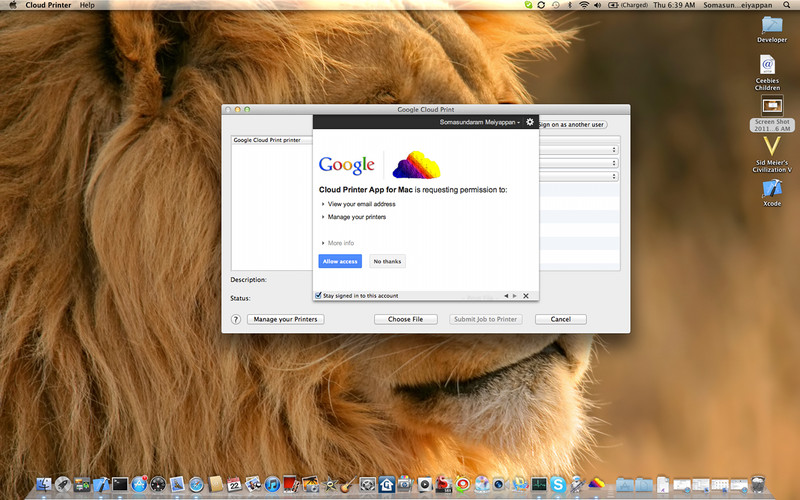800x500 pixels.
Task: Launch Skype from the dock
Action: point(559,485)
